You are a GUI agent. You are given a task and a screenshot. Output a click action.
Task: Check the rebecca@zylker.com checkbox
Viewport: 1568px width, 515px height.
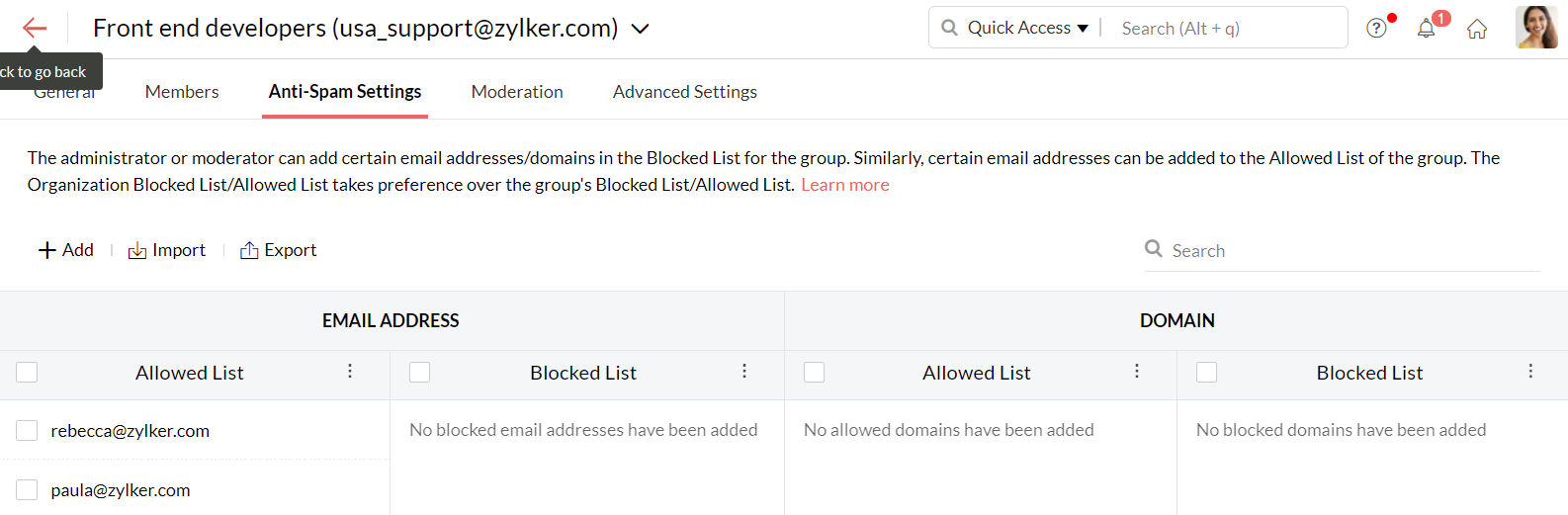click(x=27, y=431)
